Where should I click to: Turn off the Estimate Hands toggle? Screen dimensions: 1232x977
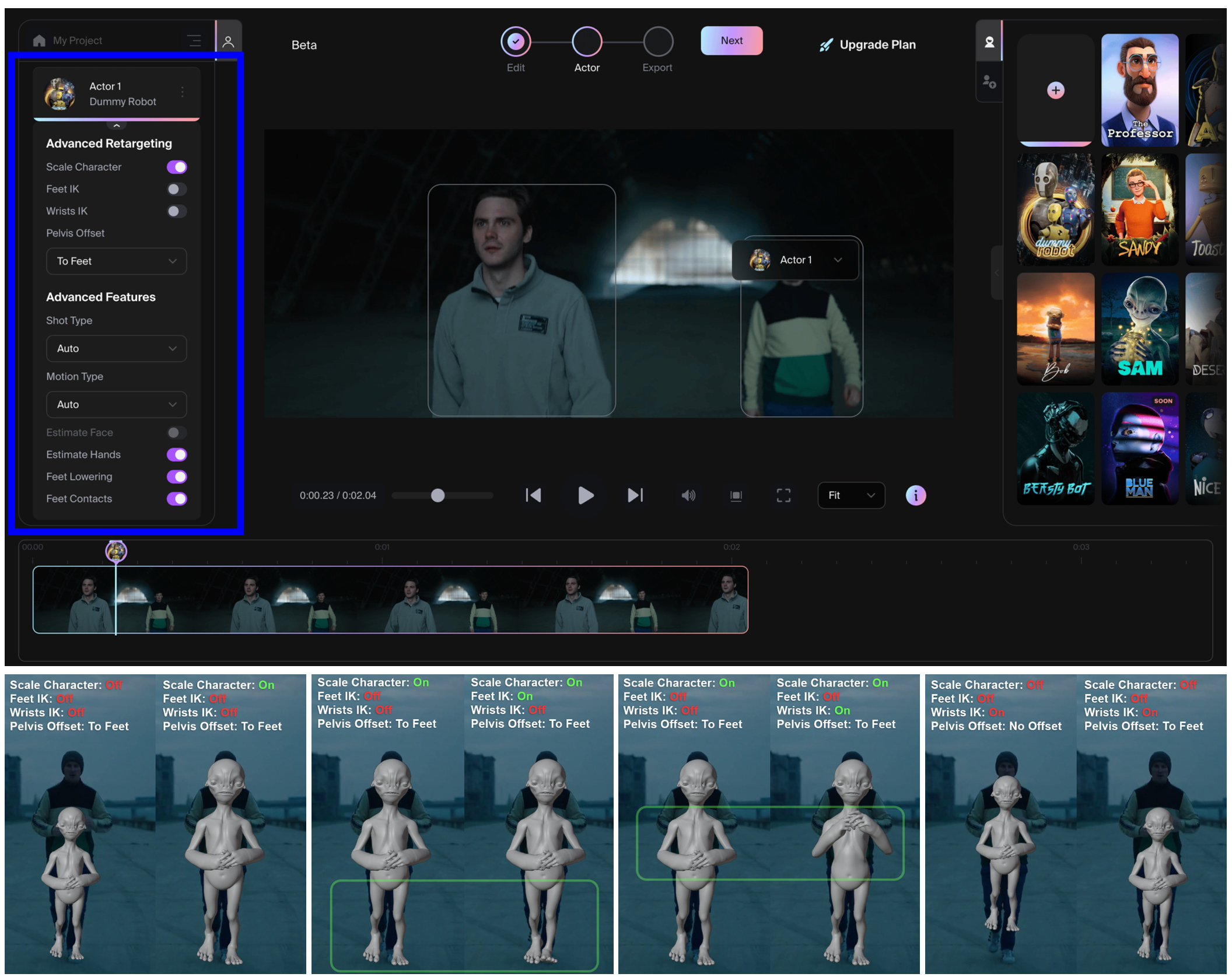(177, 454)
